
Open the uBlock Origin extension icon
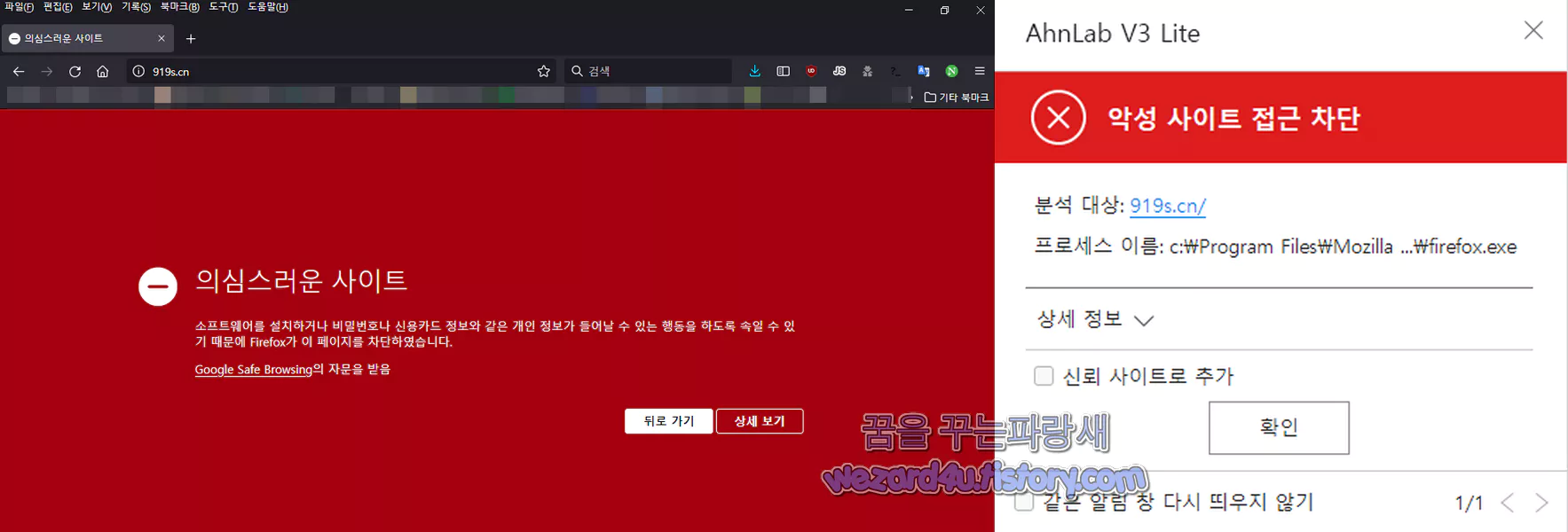point(811,71)
